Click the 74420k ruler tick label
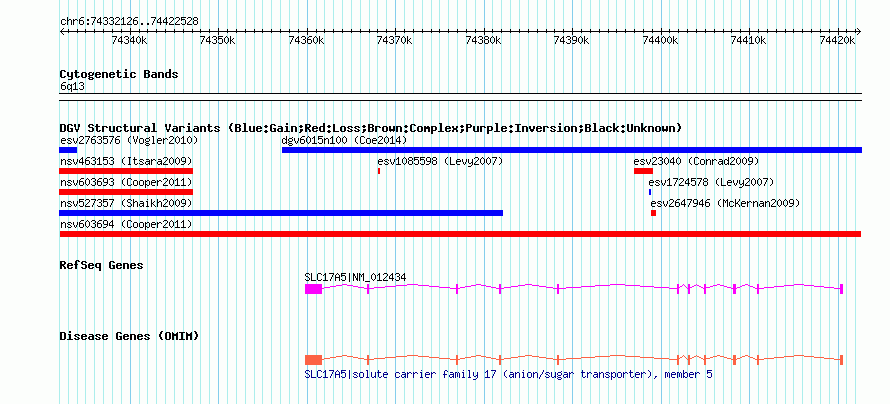This screenshot has height=404, width=890. (837, 40)
